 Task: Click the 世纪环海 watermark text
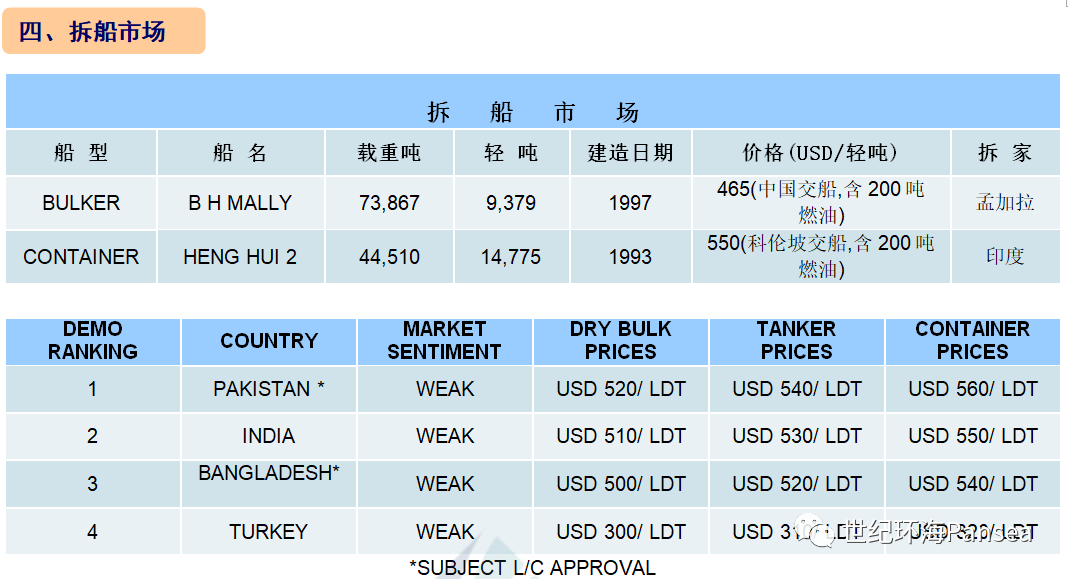point(894,531)
